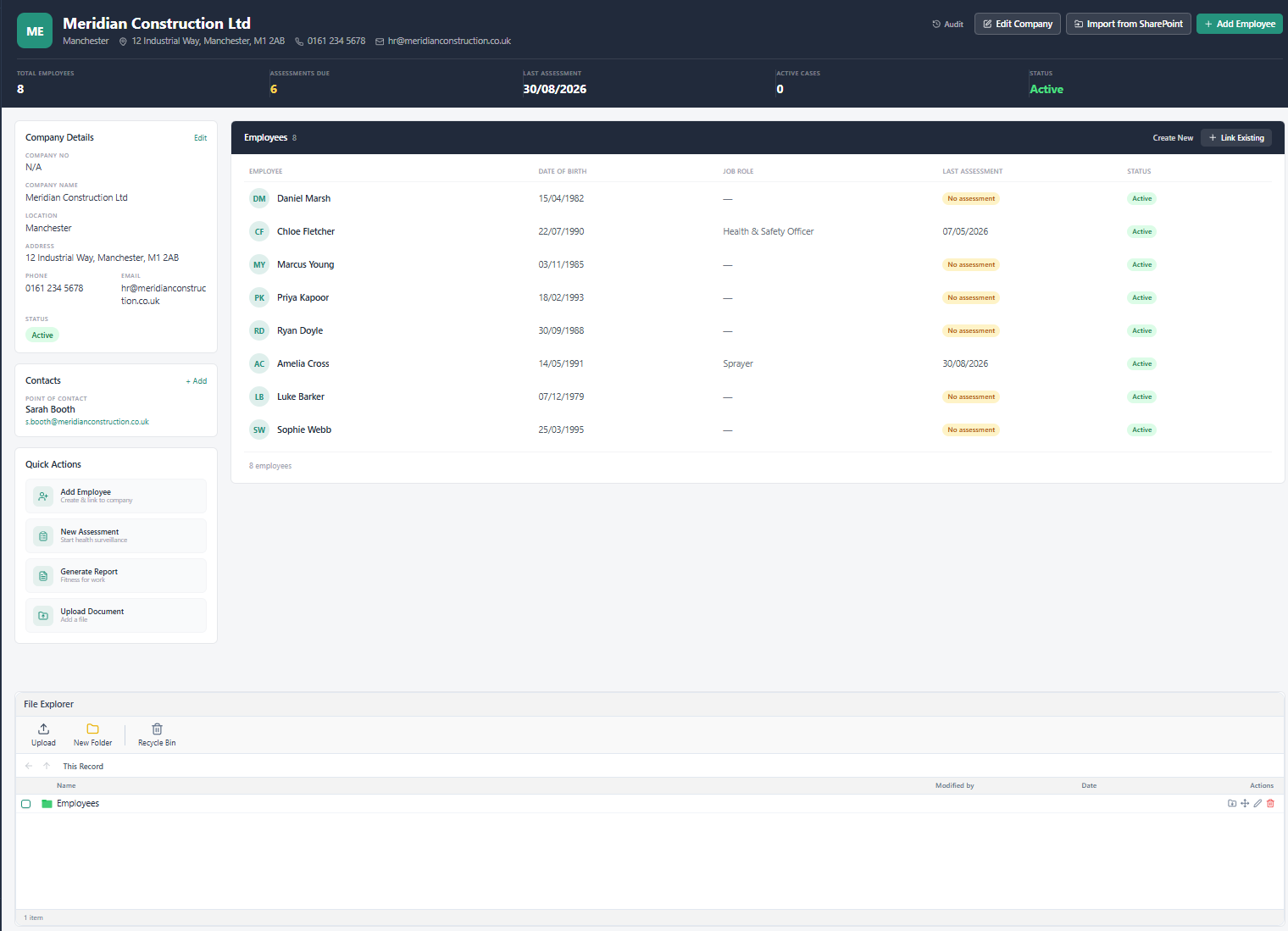This screenshot has width=1288, height=931.
Task: Click the green Employees folder icon
Action: pyautogui.click(x=47, y=804)
